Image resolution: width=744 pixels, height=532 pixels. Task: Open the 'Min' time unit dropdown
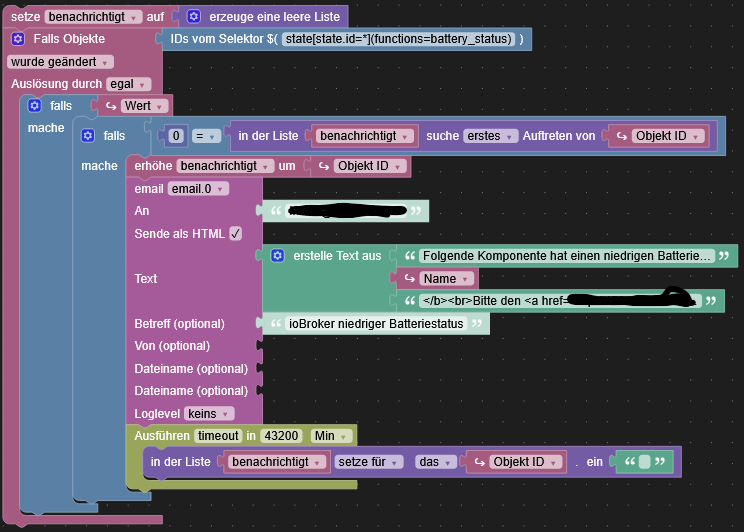point(331,436)
